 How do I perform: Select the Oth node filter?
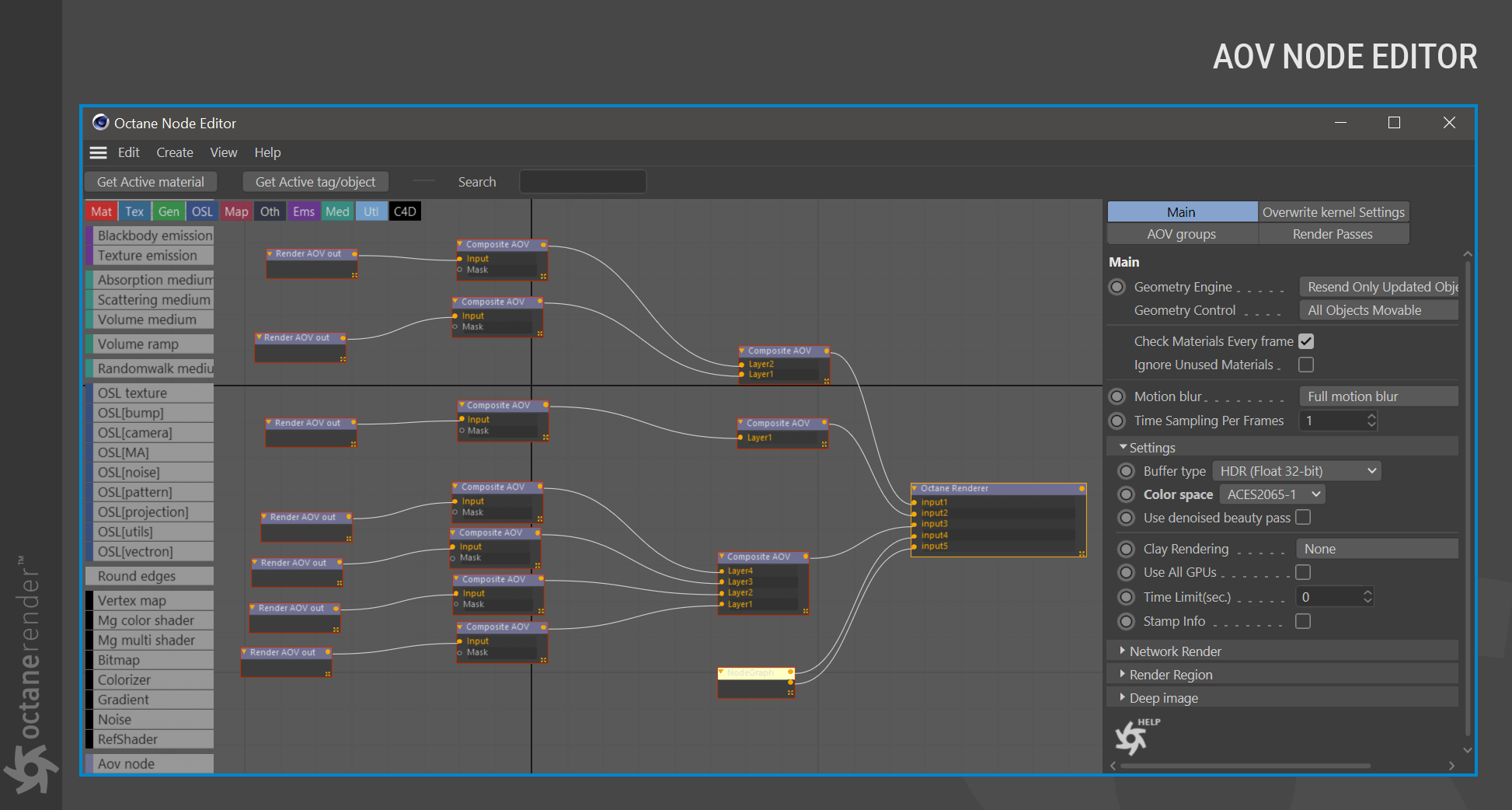(x=270, y=211)
